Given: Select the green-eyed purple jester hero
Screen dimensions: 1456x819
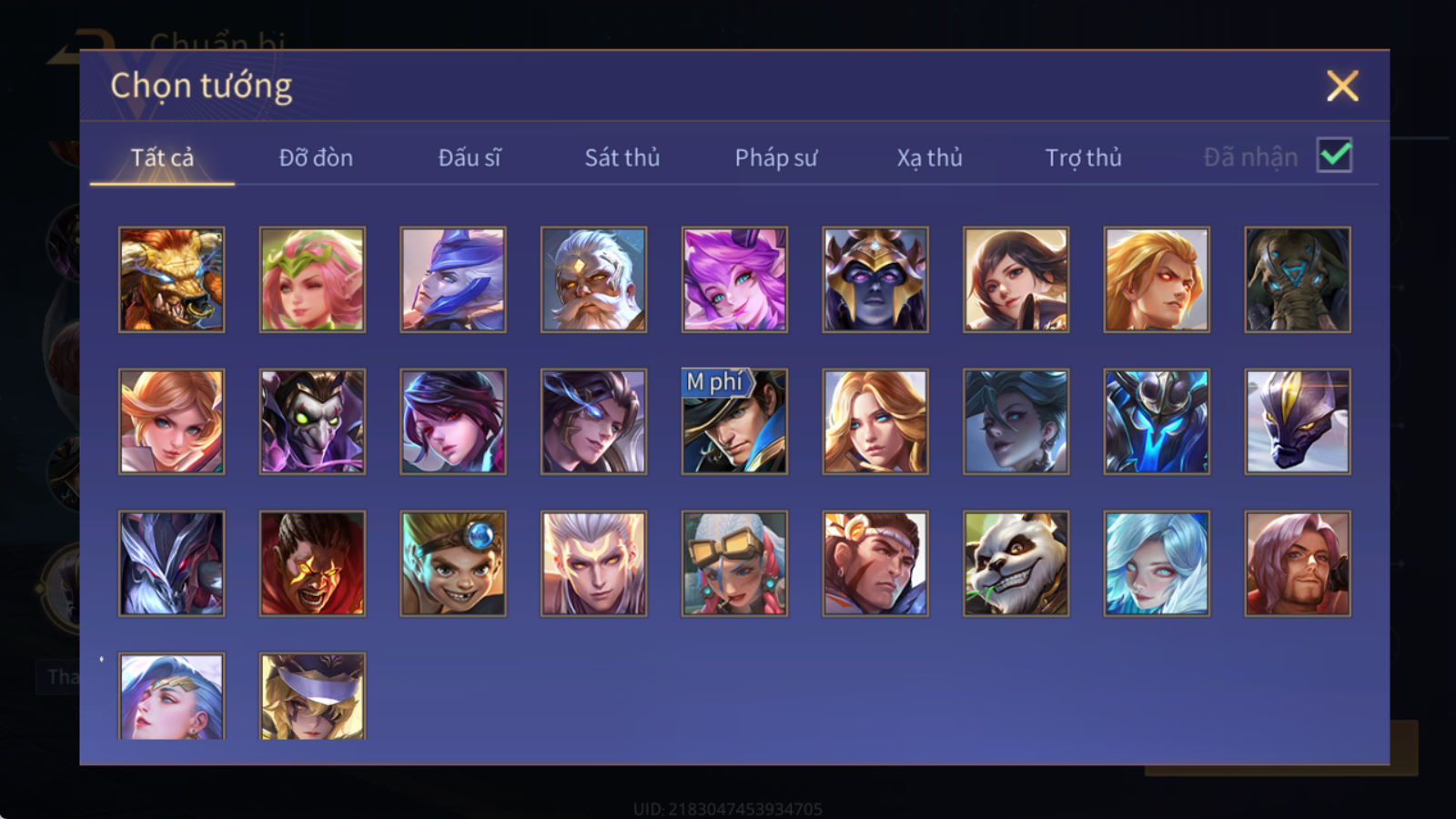Looking at the screenshot, I should click(x=312, y=421).
